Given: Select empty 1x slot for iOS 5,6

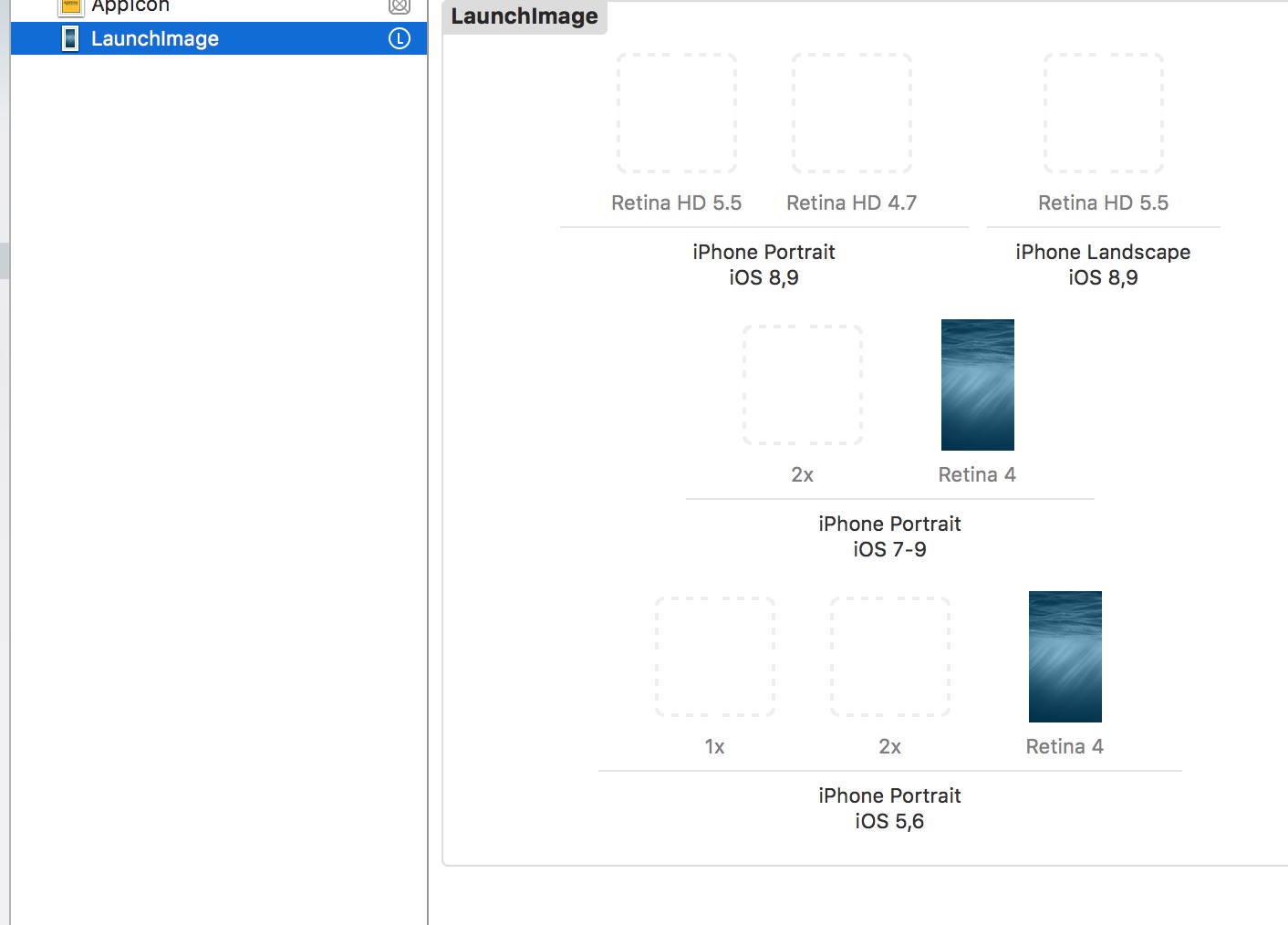Looking at the screenshot, I should click(x=715, y=657).
